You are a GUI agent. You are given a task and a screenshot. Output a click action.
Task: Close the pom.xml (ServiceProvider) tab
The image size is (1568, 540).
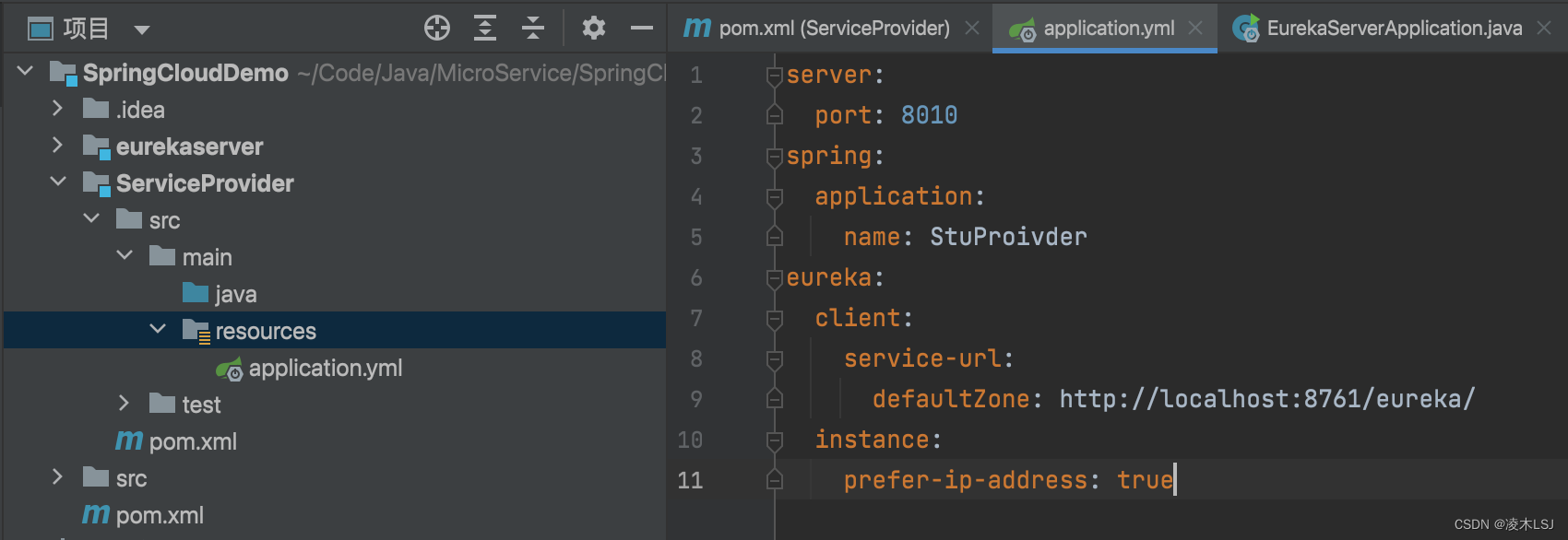pos(972,29)
